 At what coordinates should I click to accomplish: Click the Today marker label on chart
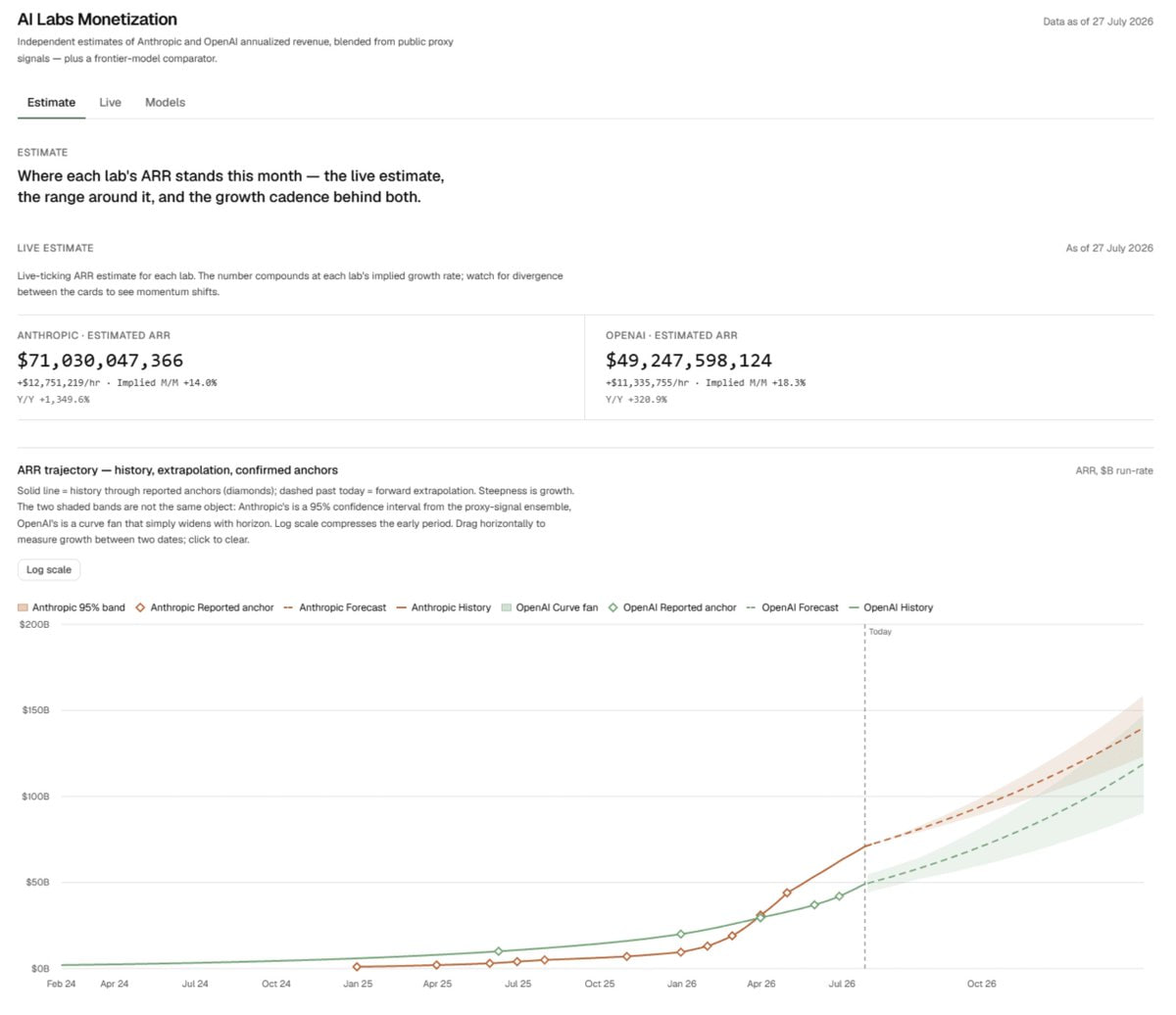point(880,632)
